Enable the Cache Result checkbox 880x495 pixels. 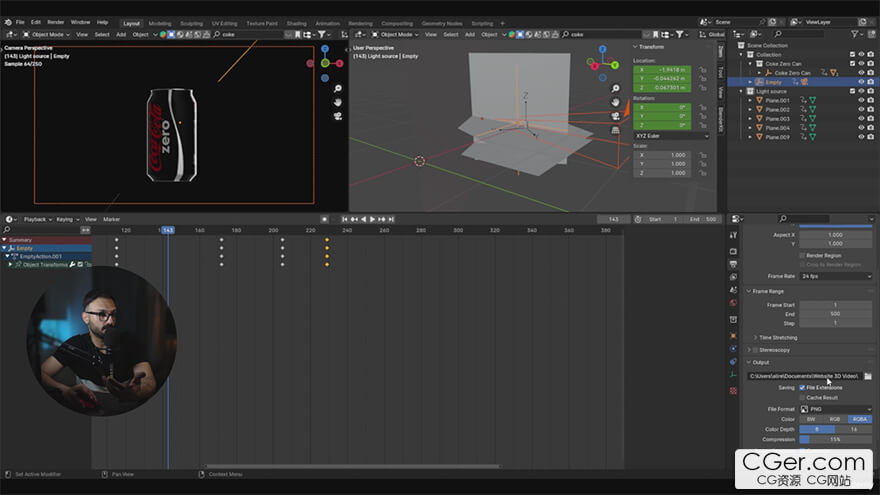pos(802,397)
